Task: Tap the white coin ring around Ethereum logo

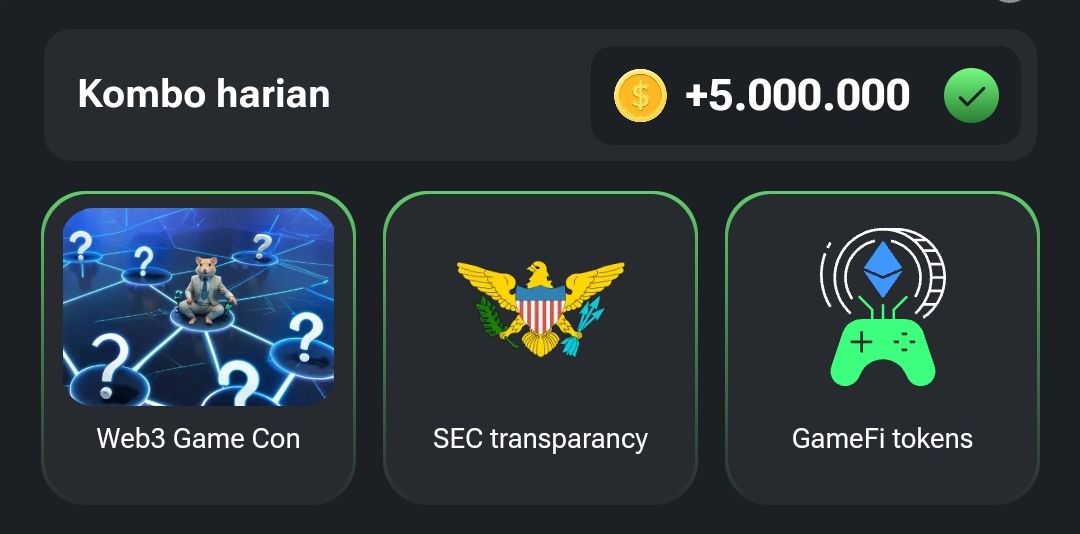Action: (x=883, y=270)
